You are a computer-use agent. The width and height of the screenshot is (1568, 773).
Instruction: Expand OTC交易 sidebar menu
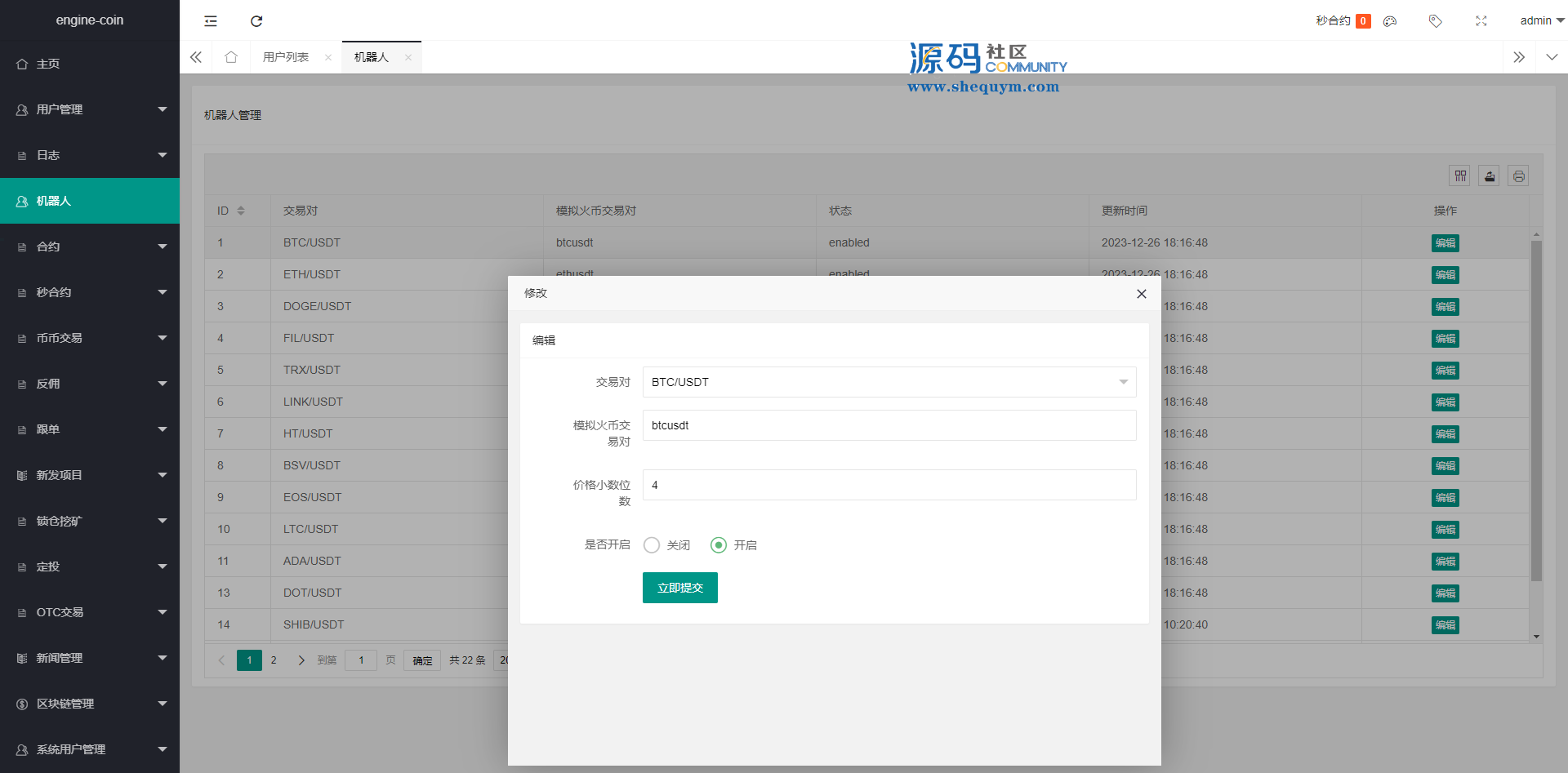click(90, 612)
